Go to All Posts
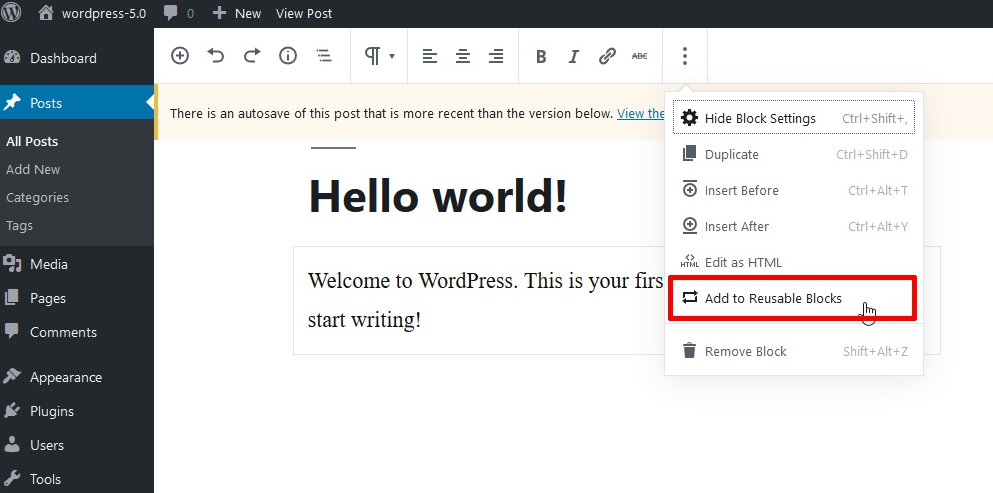 32,141
